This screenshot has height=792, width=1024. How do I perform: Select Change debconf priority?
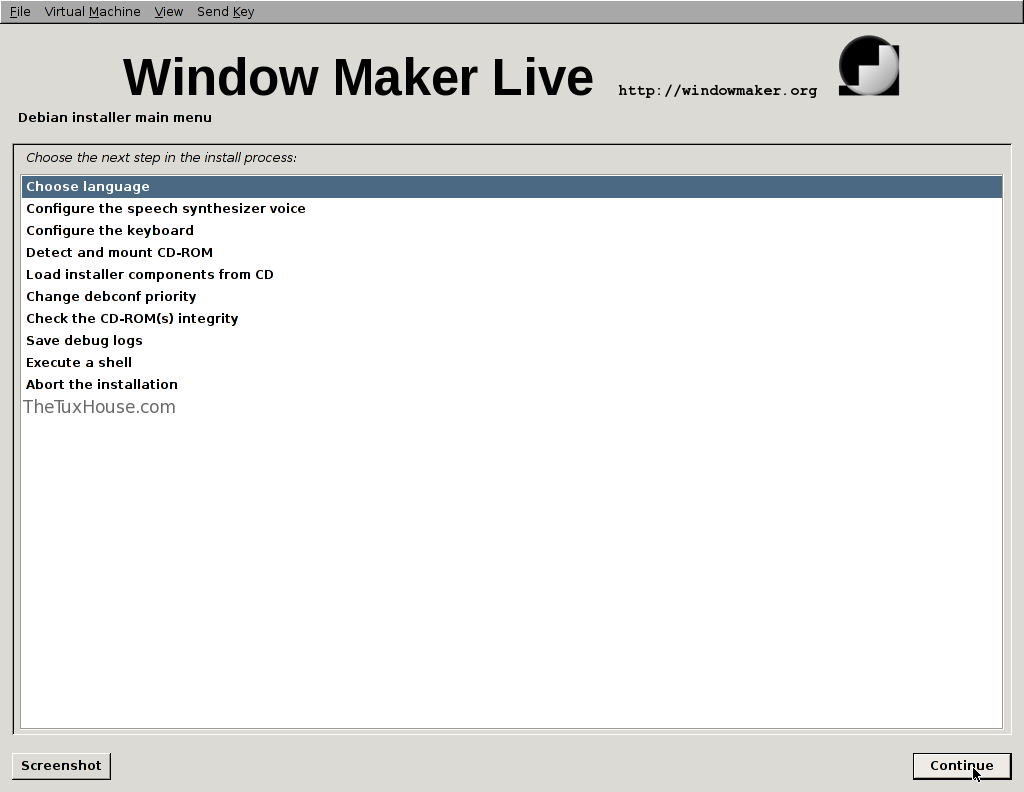click(x=512, y=296)
